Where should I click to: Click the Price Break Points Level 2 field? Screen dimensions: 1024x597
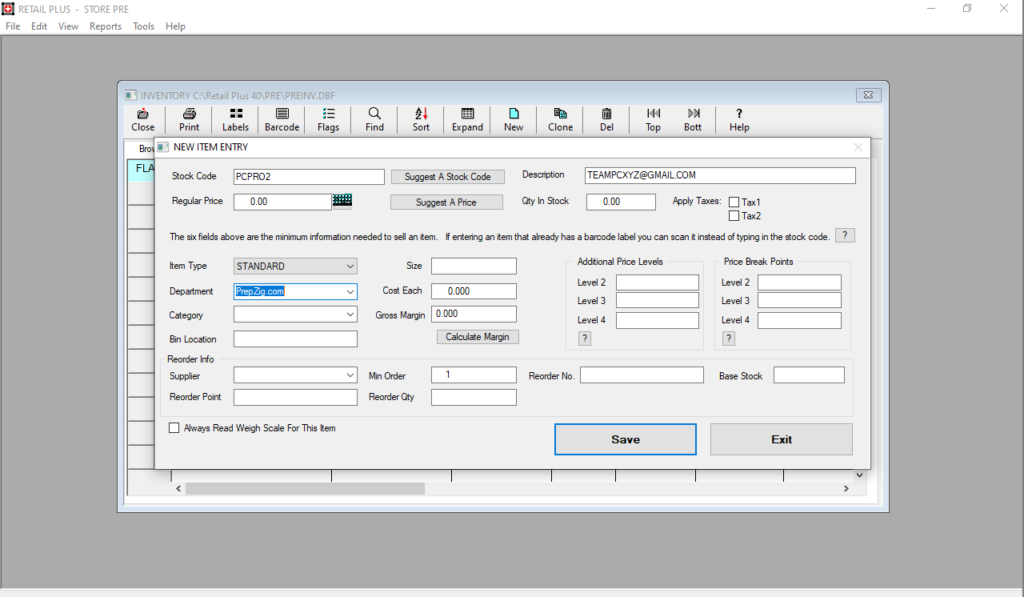[799, 282]
